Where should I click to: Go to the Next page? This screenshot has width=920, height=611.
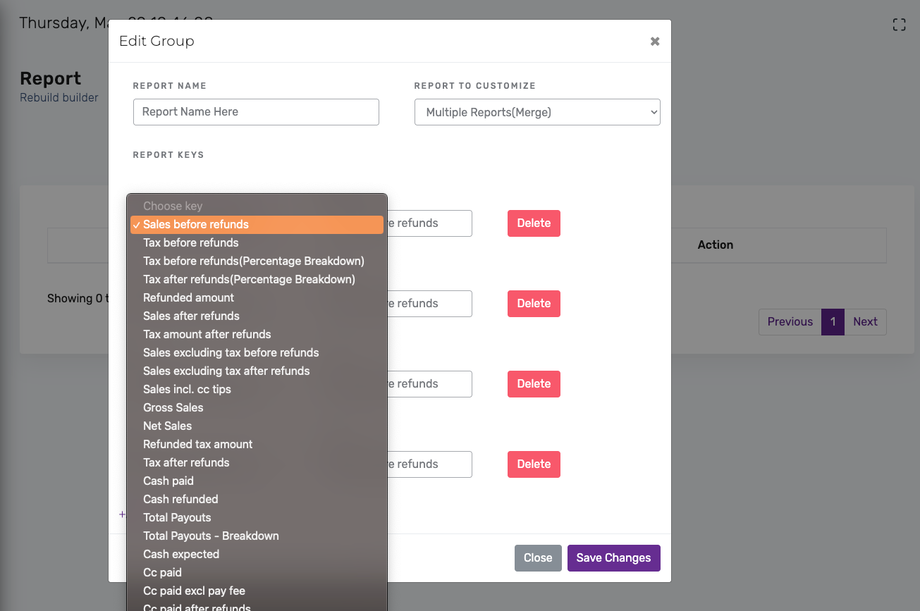(x=865, y=322)
